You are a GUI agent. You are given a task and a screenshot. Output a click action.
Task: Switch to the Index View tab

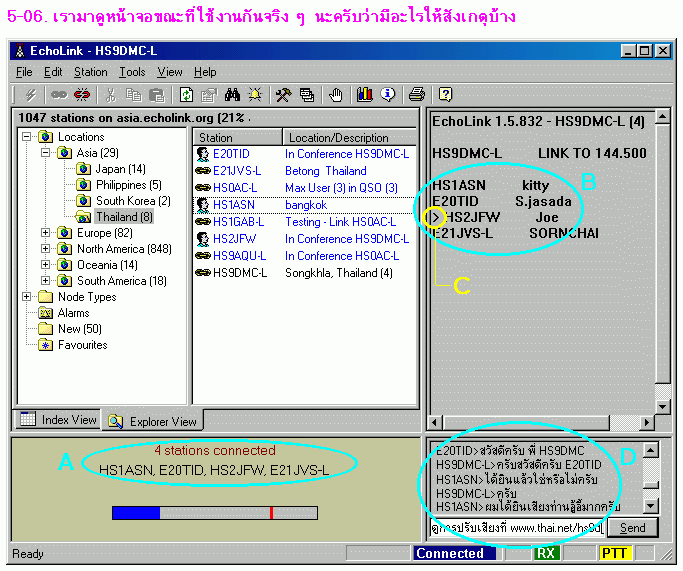coord(59,420)
